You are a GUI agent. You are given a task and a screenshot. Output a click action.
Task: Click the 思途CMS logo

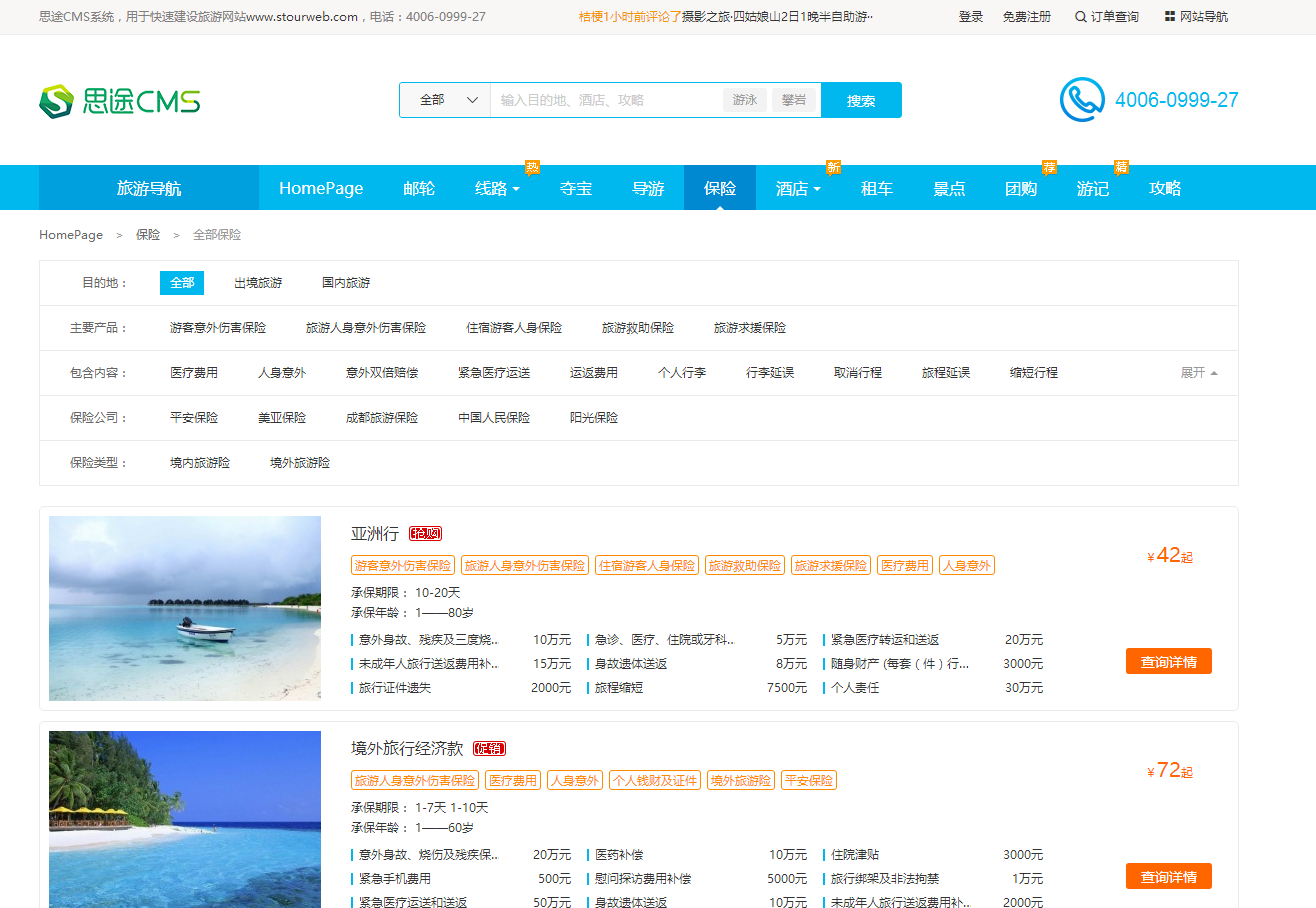coord(119,101)
